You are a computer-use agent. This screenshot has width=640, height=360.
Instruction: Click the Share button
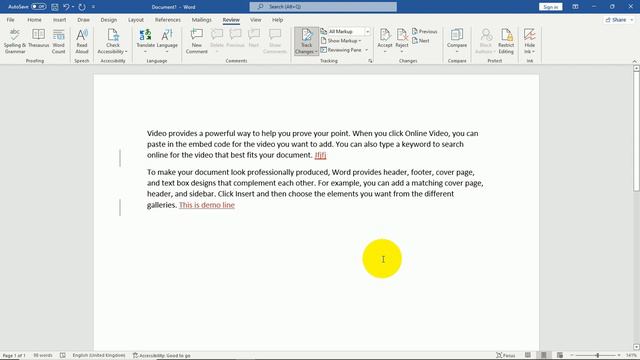(x=619, y=20)
